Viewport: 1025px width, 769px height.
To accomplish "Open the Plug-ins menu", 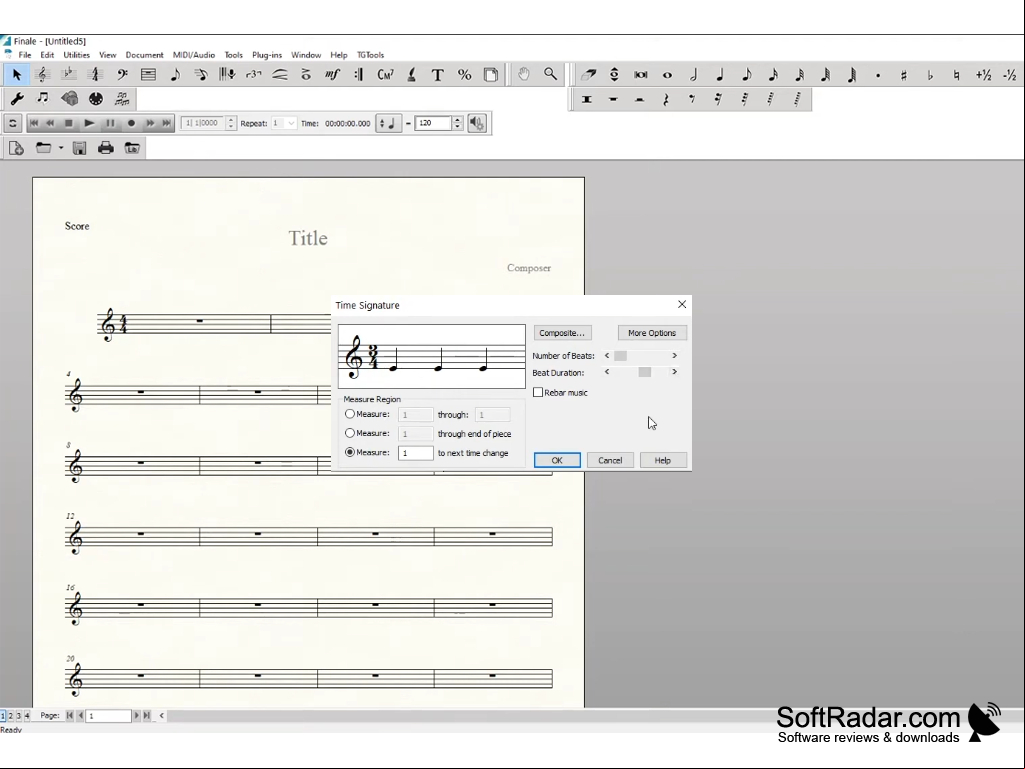I will pyautogui.click(x=267, y=55).
